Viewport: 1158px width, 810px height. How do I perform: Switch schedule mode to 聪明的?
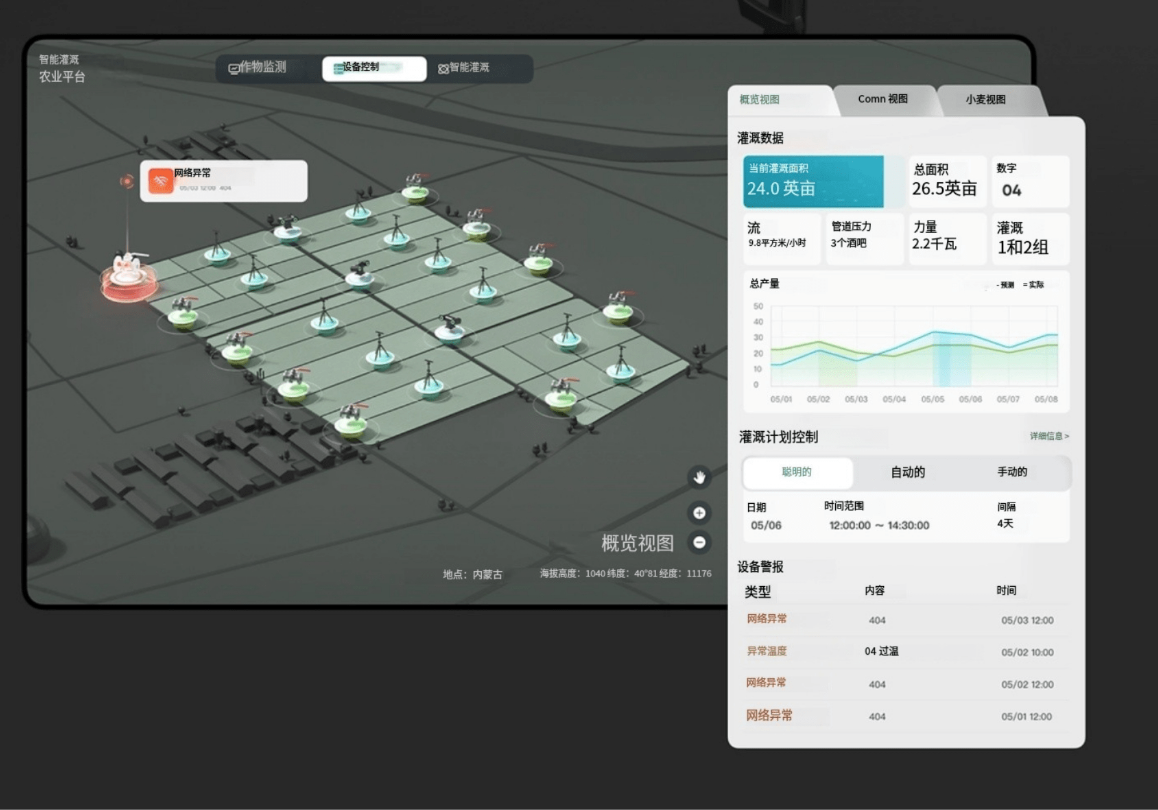797,472
